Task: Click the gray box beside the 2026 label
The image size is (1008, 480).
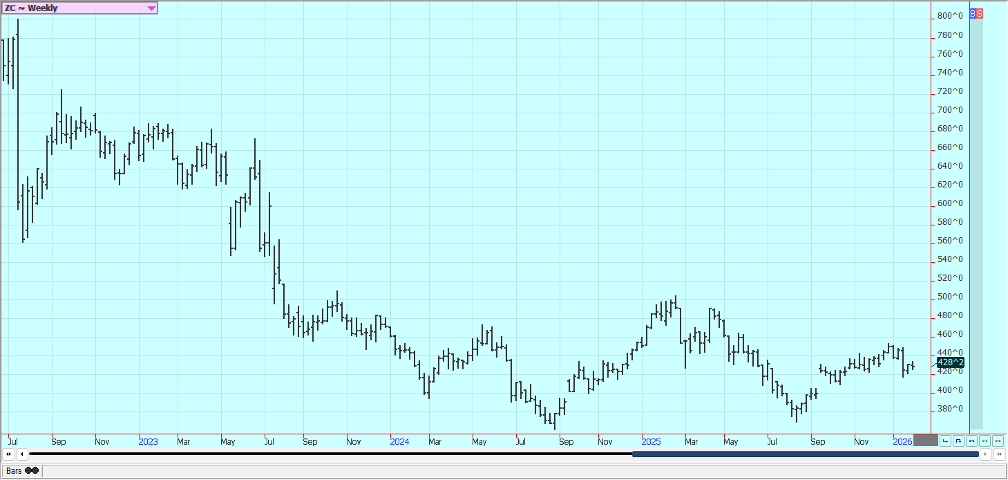Action: pyautogui.click(x=926, y=440)
